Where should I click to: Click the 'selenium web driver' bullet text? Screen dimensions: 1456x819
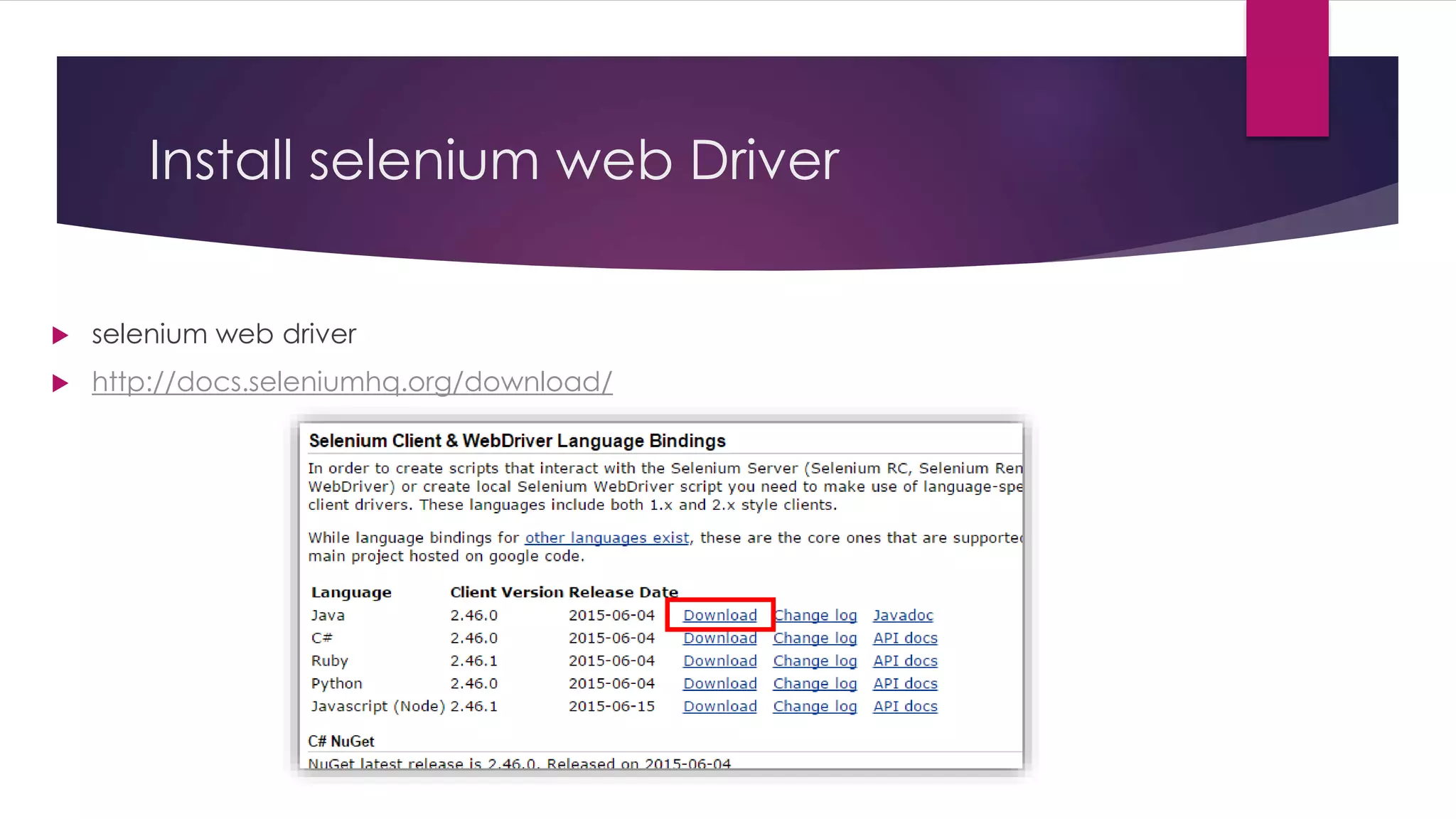point(224,333)
